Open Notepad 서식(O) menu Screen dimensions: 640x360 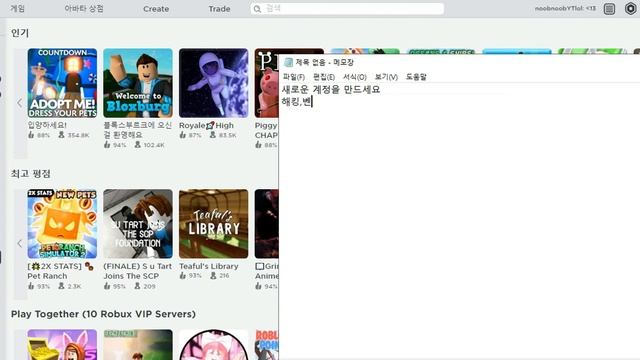(354, 77)
